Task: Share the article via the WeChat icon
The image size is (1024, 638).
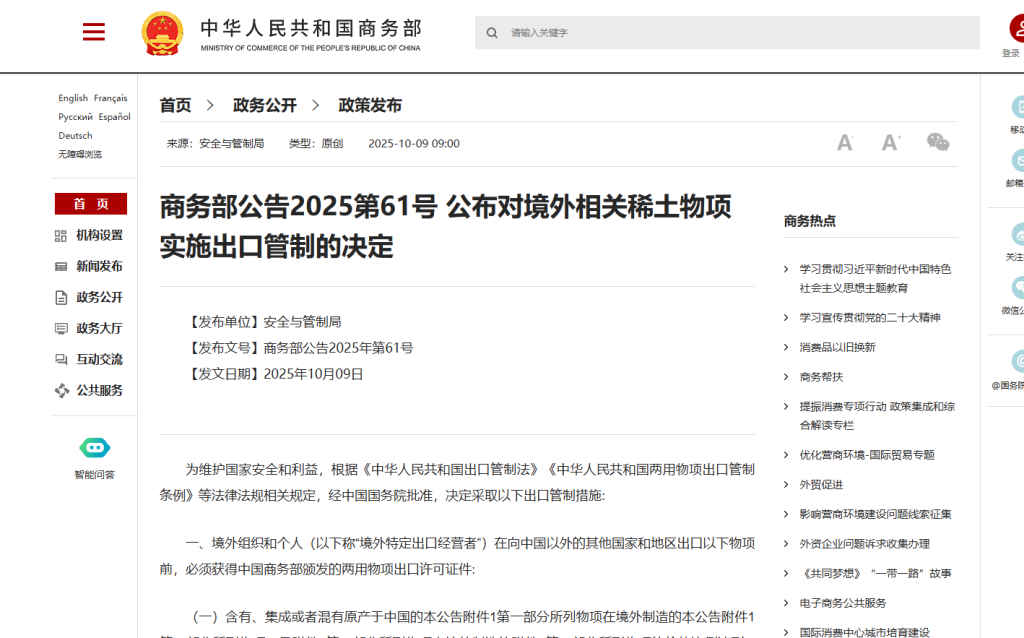Action: pyautogui.click(x=937, y=143)
